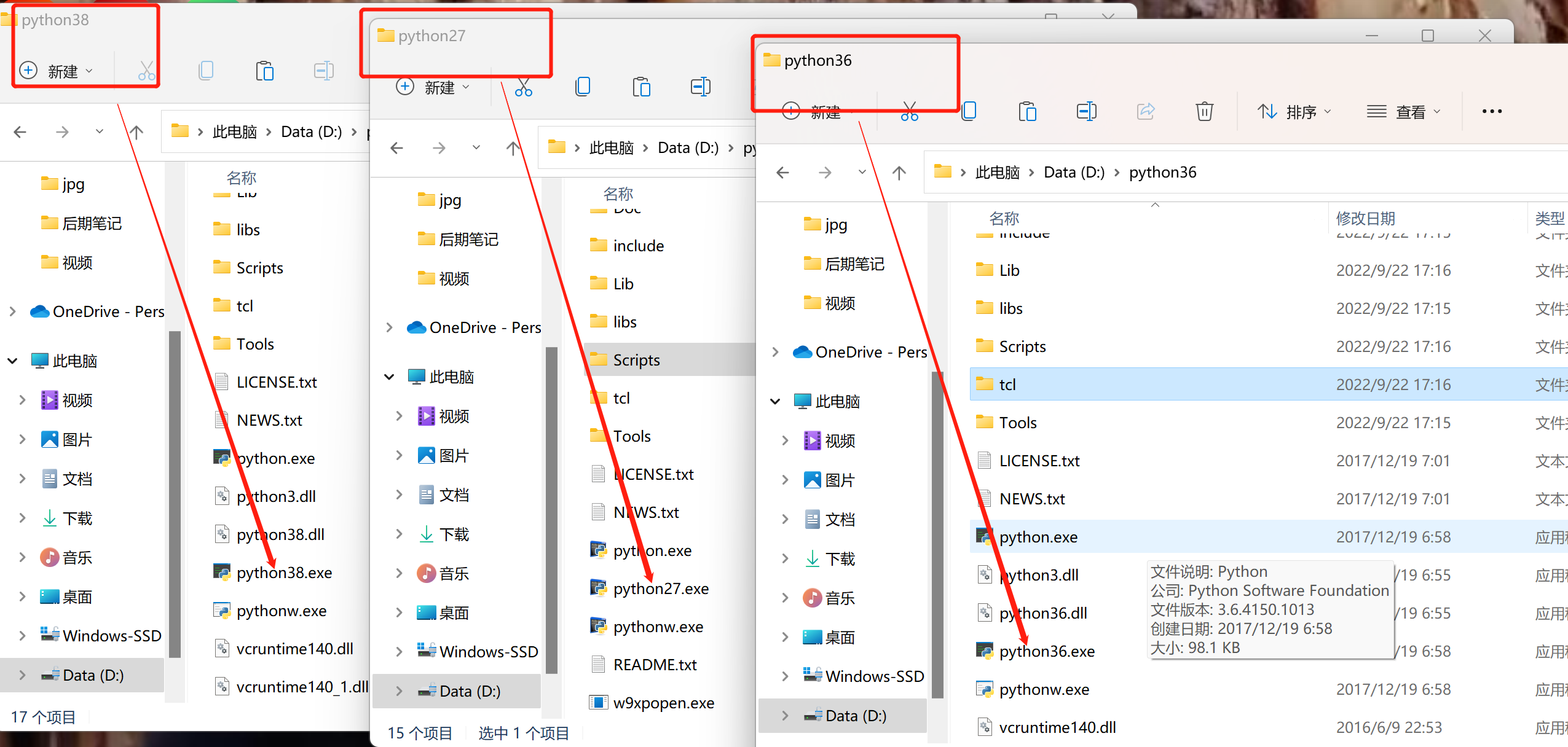This screenshot has height=747, width=1568.
Task: Click the up-directory arrow in python36 window
Action: pyautogui.click(x=899, y=173)
